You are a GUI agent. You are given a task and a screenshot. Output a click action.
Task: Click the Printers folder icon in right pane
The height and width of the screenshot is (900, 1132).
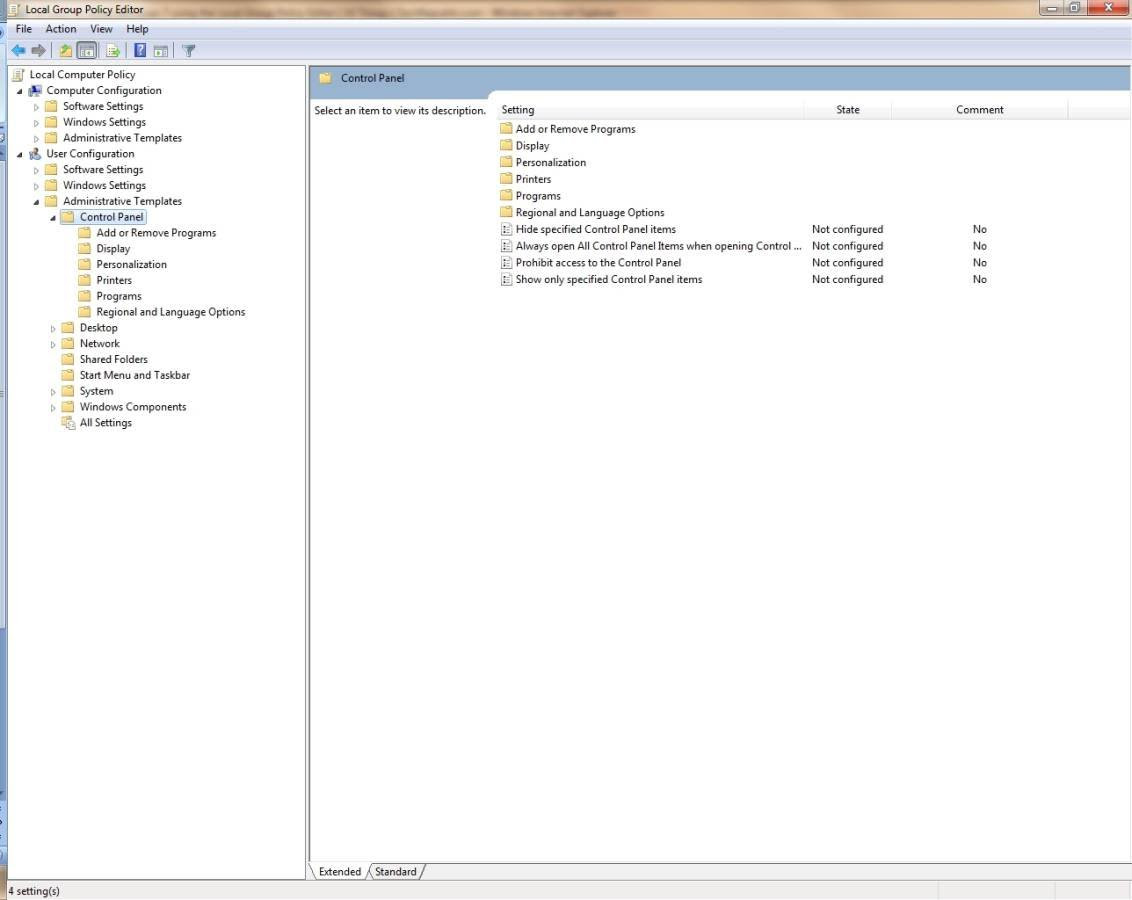(506, 179)
